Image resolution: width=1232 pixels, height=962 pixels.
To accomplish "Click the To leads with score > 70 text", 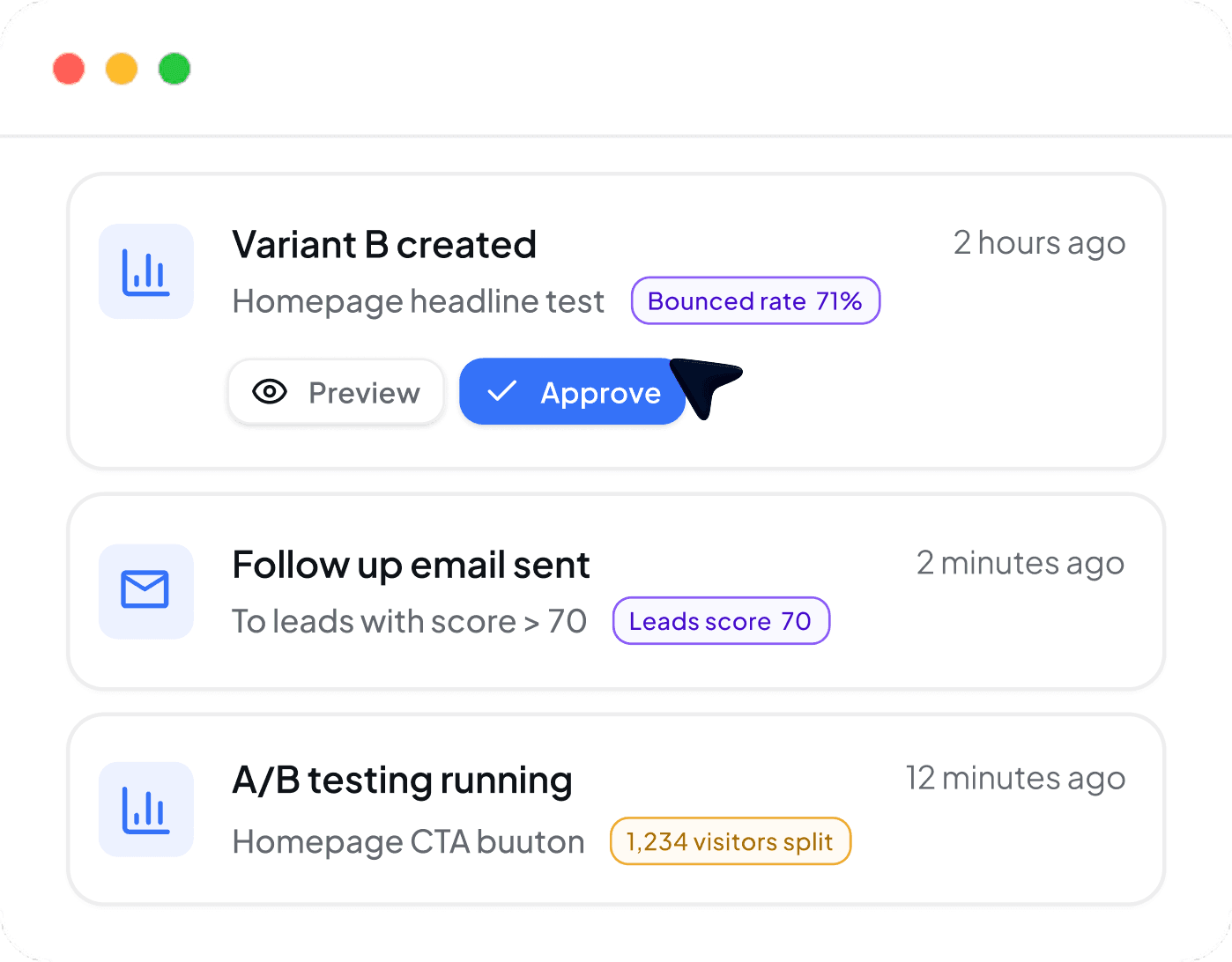I will (410, 621).
